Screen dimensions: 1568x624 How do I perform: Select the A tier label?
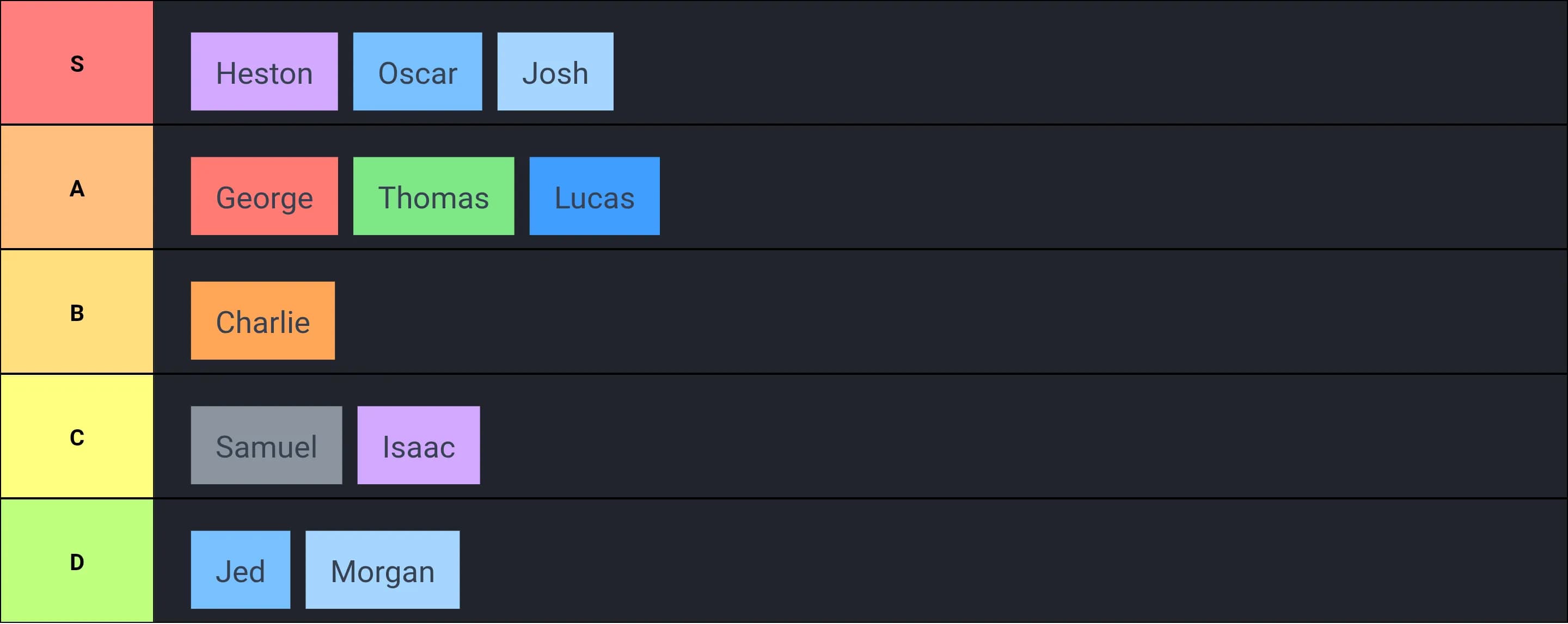(x=77, y=187)
